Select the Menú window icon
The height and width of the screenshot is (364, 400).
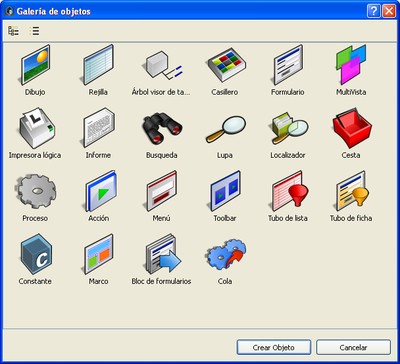pos(161,191)
